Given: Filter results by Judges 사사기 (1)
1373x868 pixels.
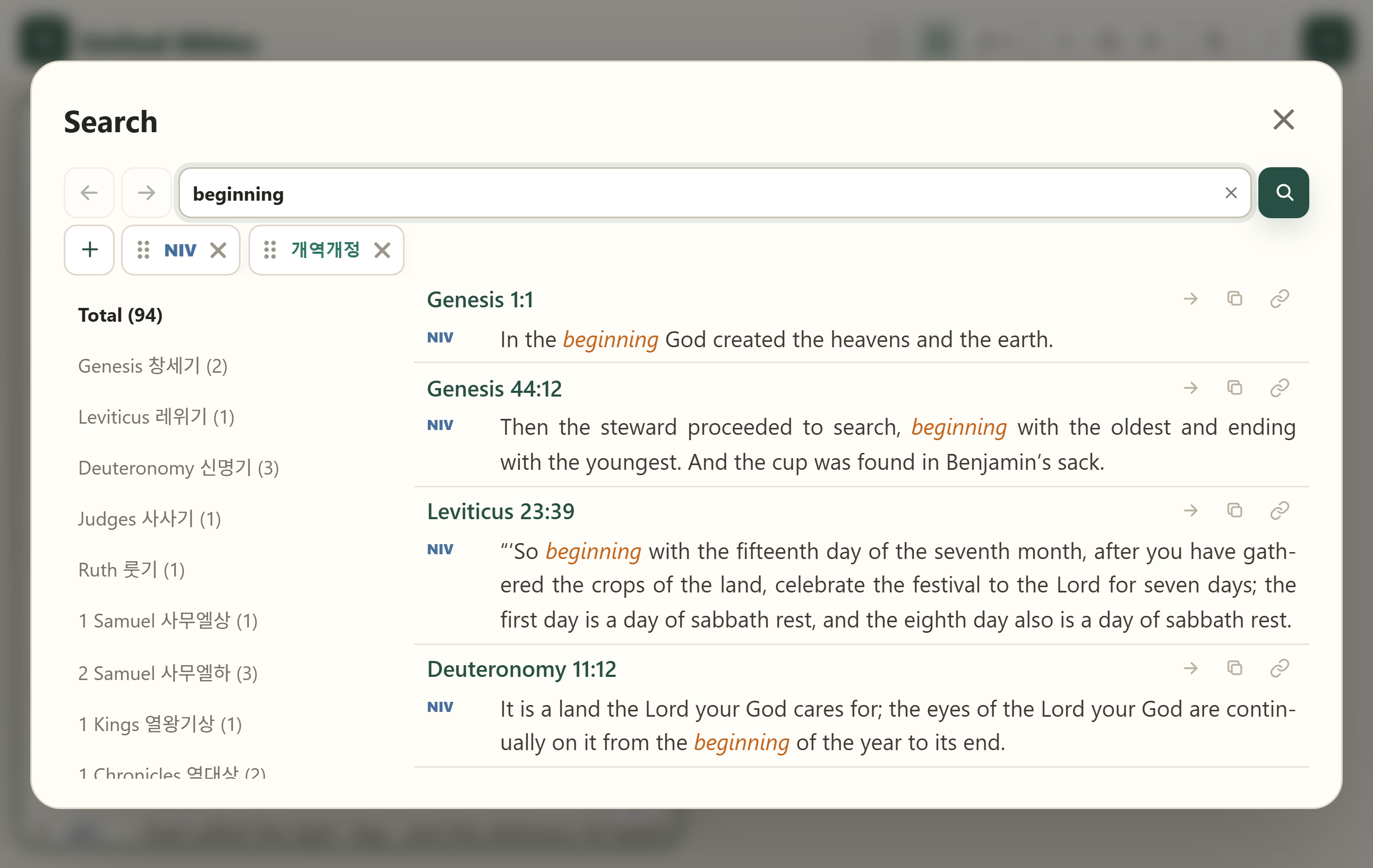Looking at the screenshot, I should pyautogui.click(x=149, y=519).
